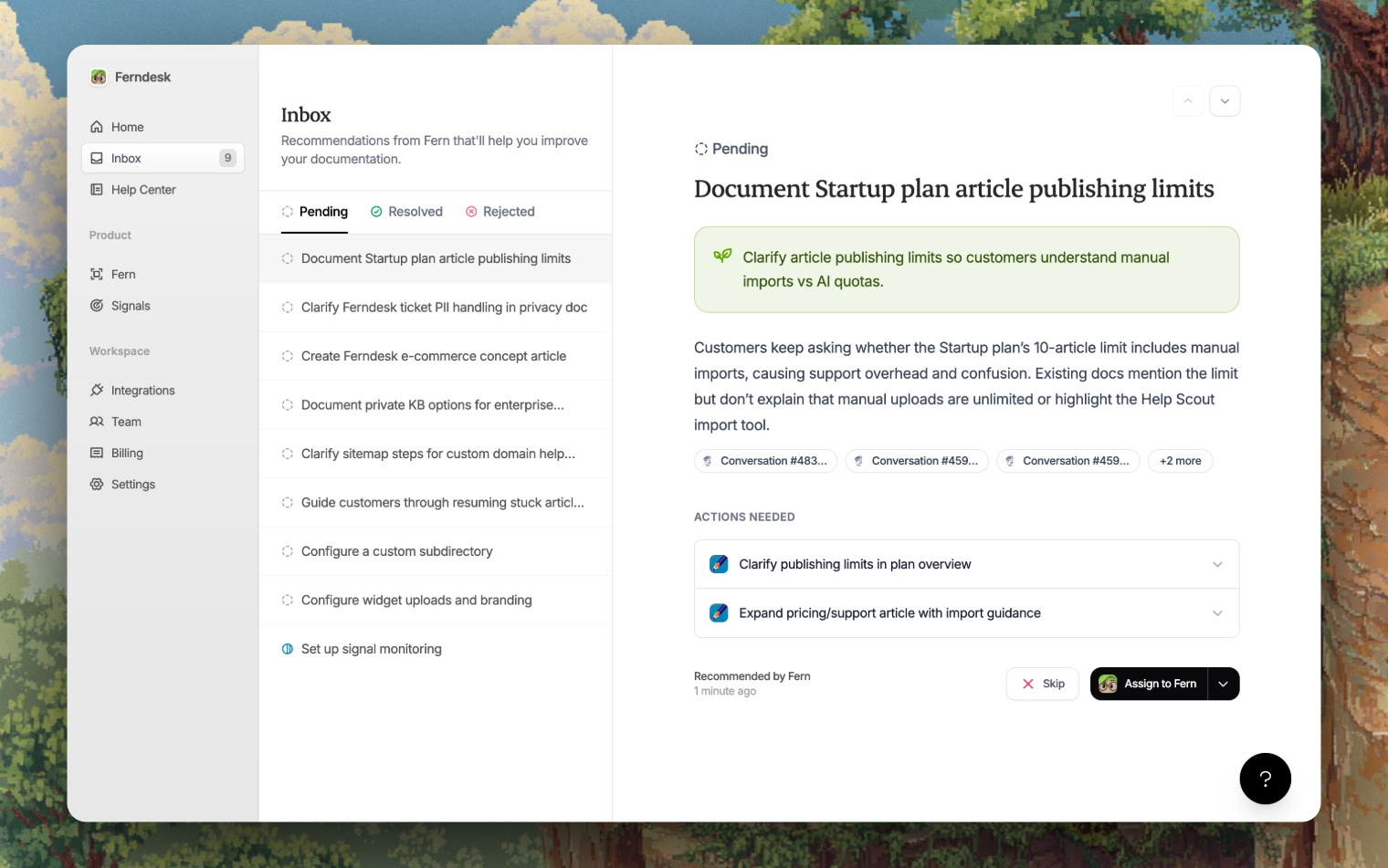Open Settings via its gear icon
1388x868 pixels.
(x=97, y=485)
